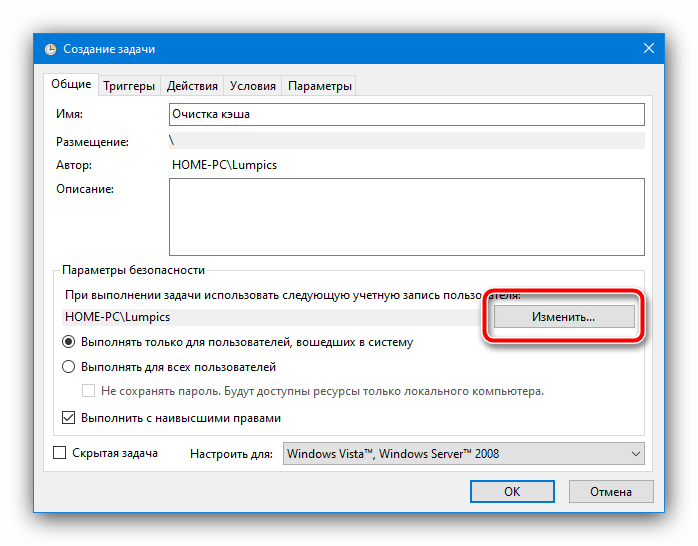This screenshot has height=546, width=698.
Task: Open the Действия tab
Action: 192,85
